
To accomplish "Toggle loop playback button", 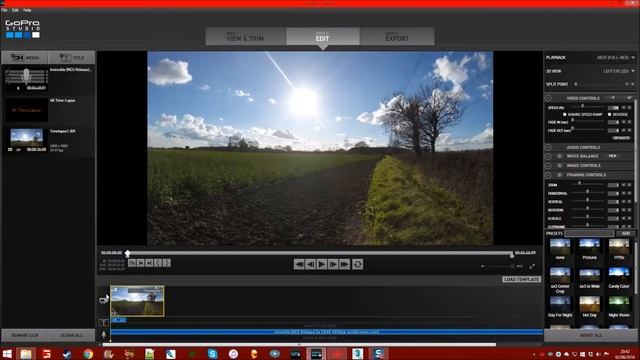I will [358, 264].
